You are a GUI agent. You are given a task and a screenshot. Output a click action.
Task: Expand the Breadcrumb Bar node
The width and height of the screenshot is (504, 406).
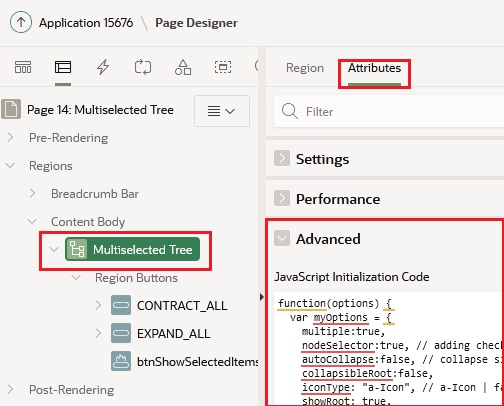coord(32,193)
